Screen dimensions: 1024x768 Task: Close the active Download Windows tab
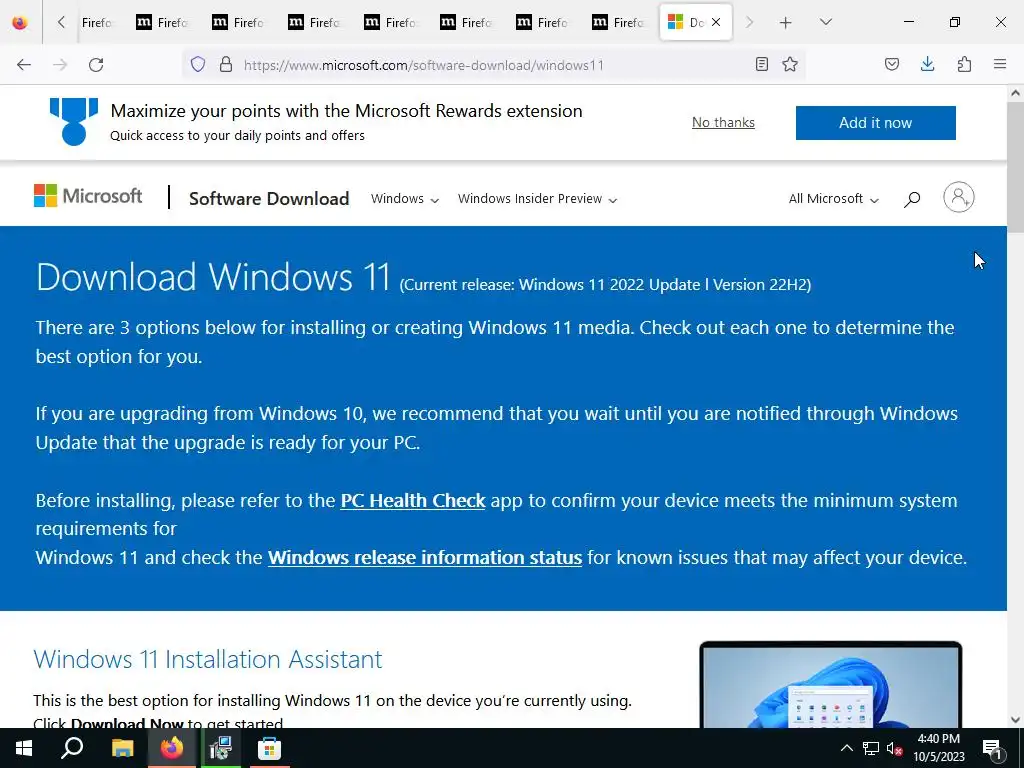[716, 22]
